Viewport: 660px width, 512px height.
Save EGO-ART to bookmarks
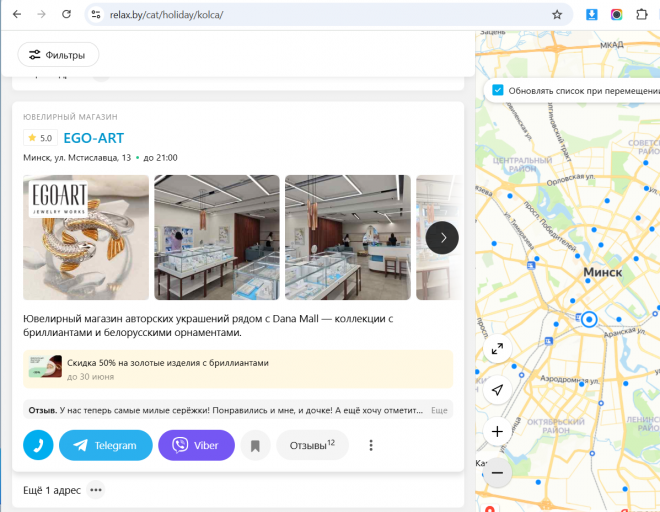255,445
